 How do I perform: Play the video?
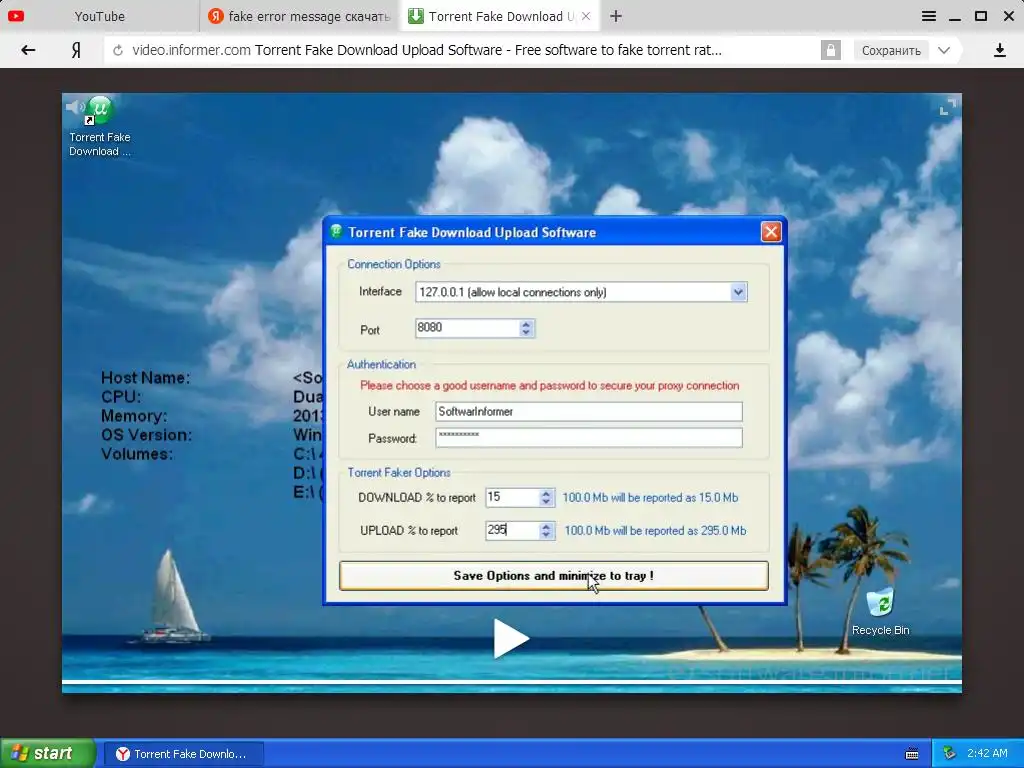[511, 638]
